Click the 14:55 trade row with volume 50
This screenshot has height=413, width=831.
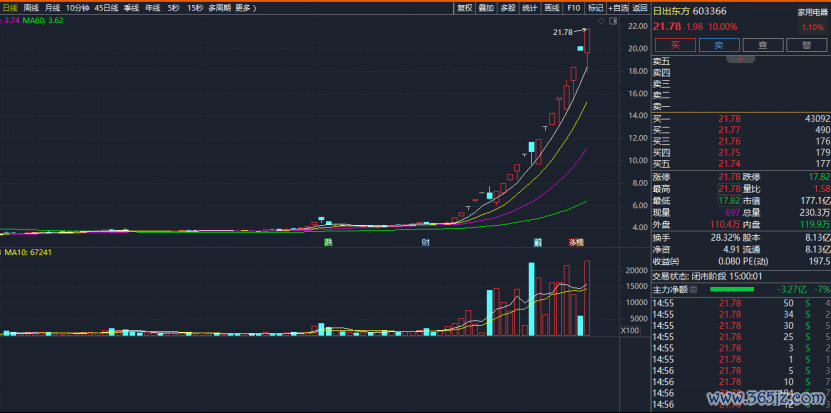741,303
